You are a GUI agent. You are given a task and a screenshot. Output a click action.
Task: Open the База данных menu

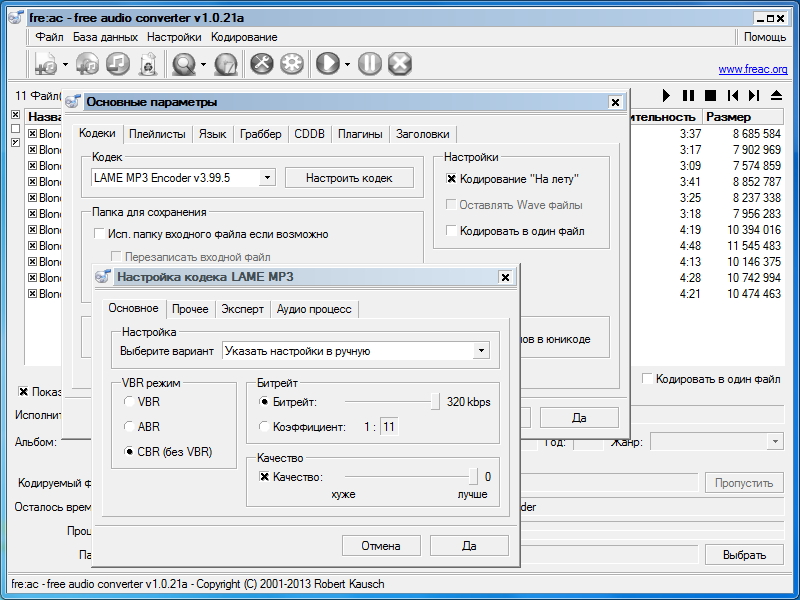(105, 37)
